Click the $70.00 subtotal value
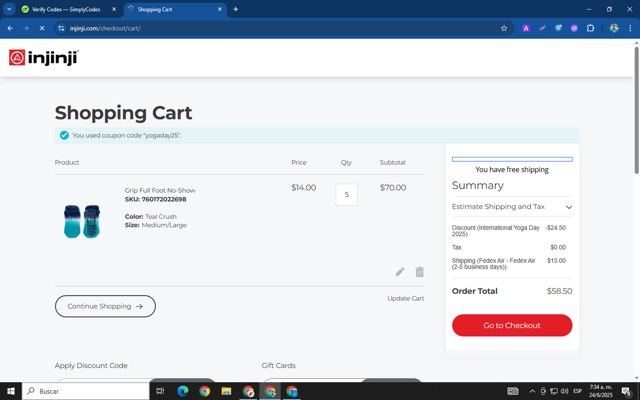Viewport: 640px width, 400px height. click(393, 188)
